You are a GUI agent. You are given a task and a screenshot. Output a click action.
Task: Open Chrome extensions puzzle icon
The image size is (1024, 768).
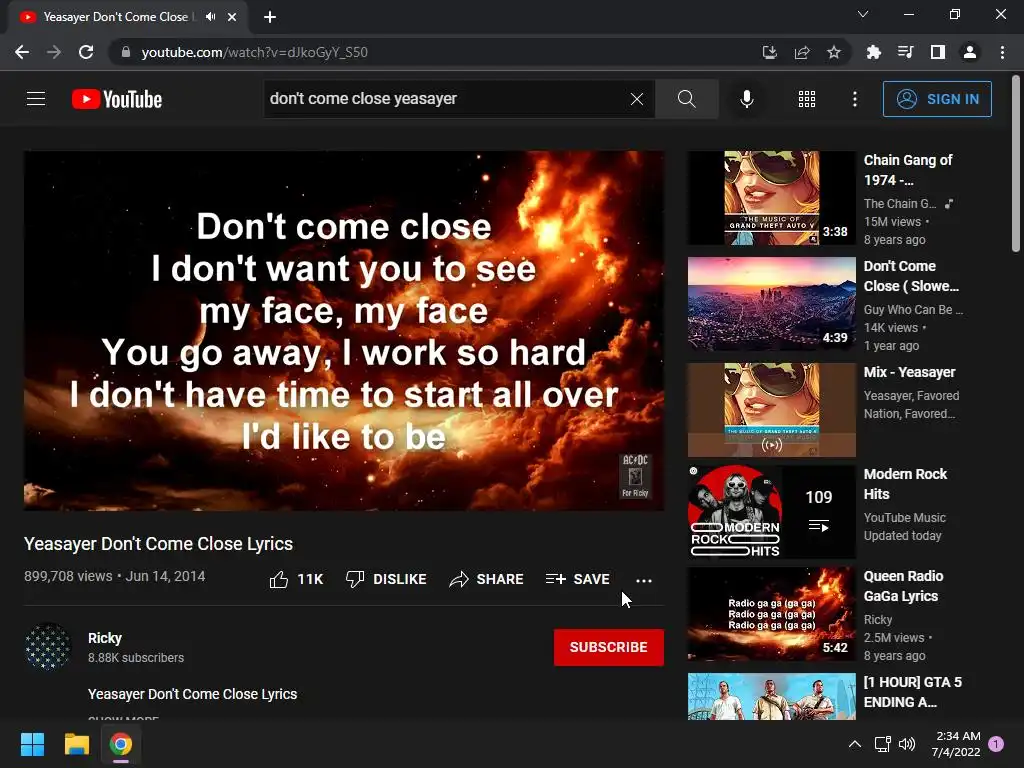(873, 52)
